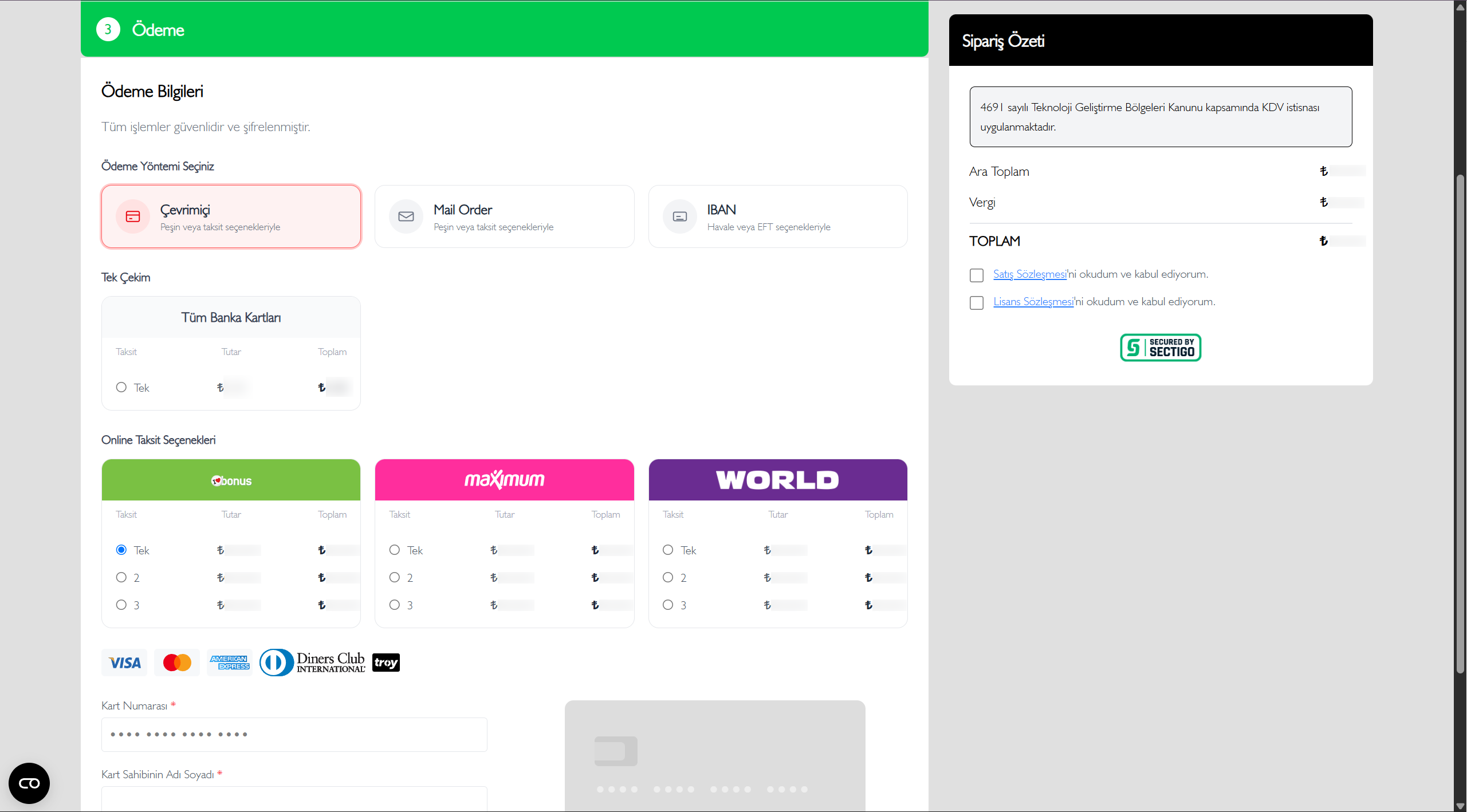Click the scrollbar down arrow
Viewport: 1467px width, 812px height.
(1461, 806)
